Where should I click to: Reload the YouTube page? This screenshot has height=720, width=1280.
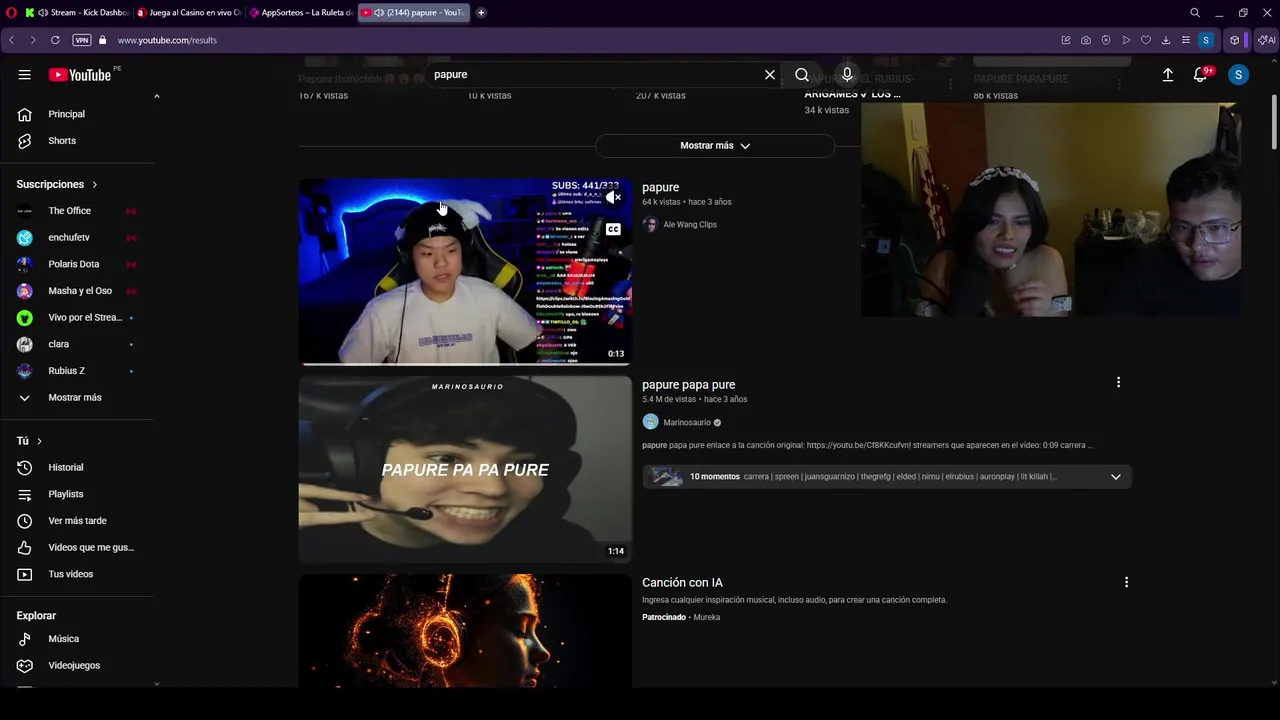[x=55, y=40]
